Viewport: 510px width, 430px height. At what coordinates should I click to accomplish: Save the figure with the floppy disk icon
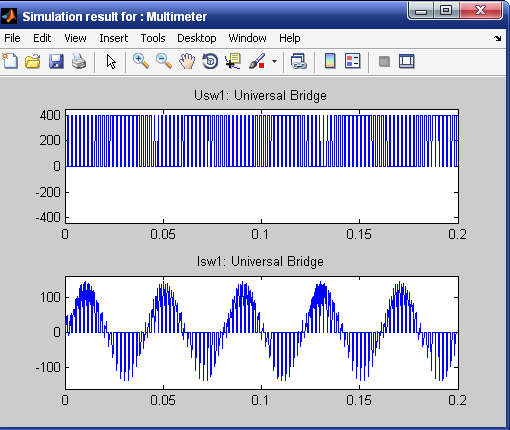tap(56, 62)
